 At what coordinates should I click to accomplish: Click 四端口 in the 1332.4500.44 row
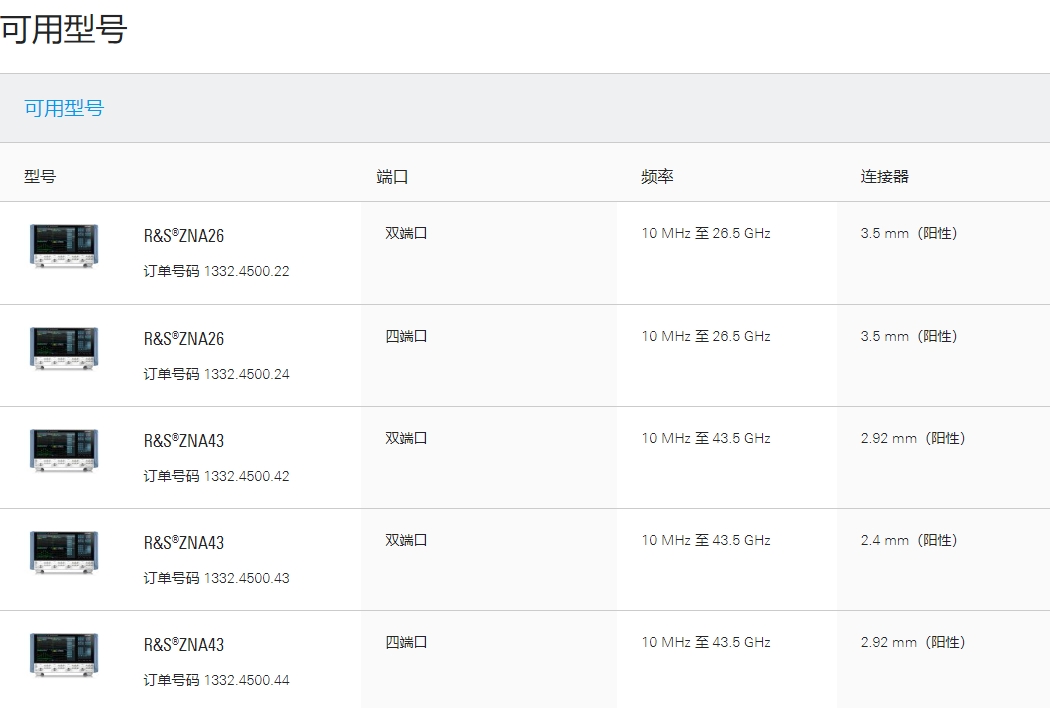click(x=406, y=642)
